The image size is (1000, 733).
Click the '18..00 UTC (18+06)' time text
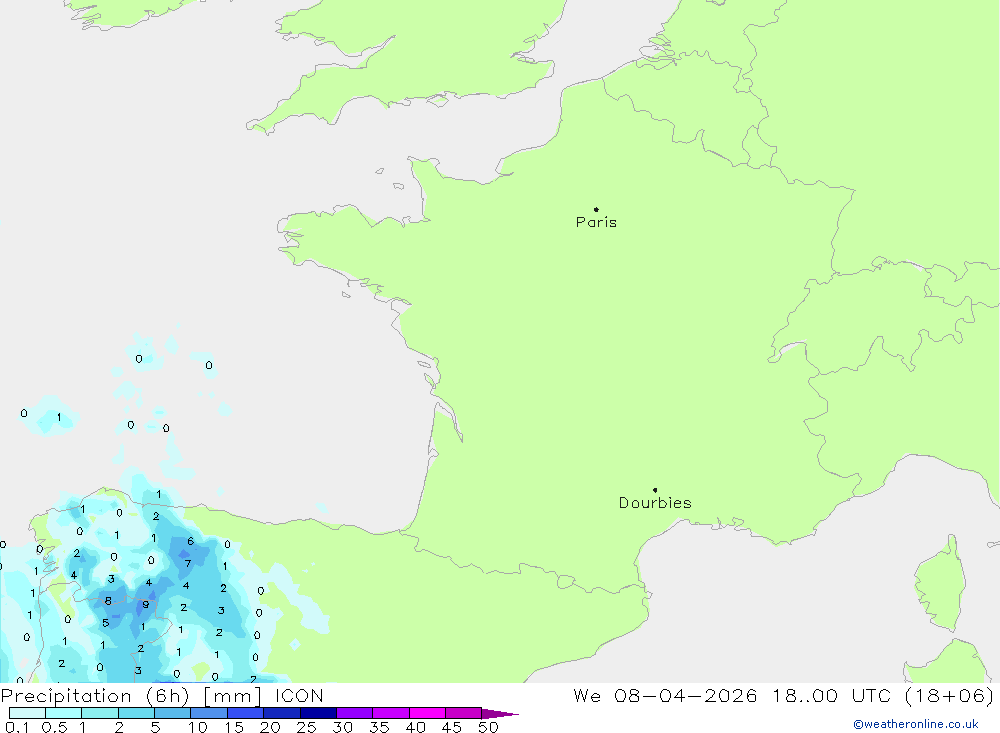pyautogui.click(x=883, y=696)
